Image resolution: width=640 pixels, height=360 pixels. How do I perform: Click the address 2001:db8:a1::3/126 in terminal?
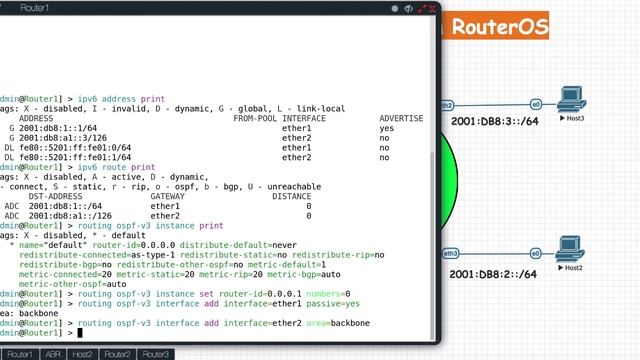pyautogui.click(x=63, y=138)
